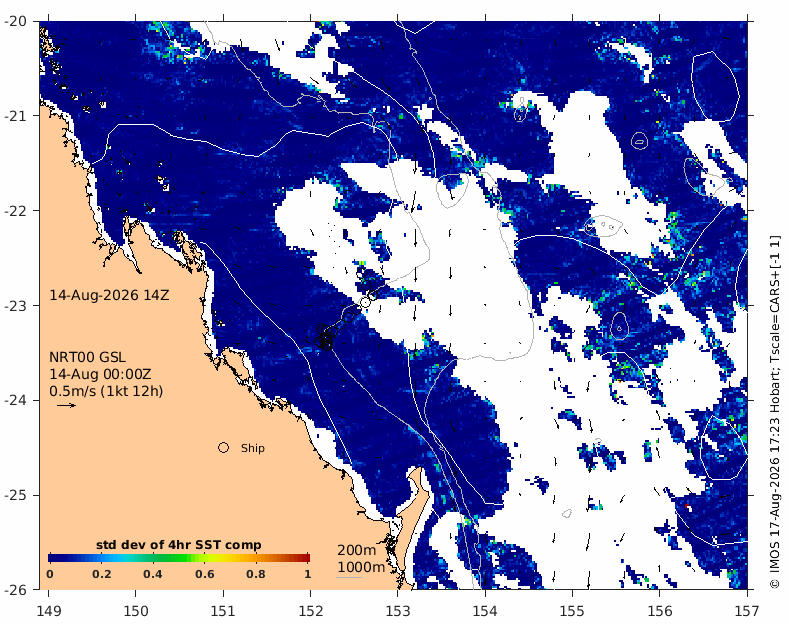789x624 pixels.
Task: Click the latitude -23 axis tick label
Action: [x=17, y=305]
